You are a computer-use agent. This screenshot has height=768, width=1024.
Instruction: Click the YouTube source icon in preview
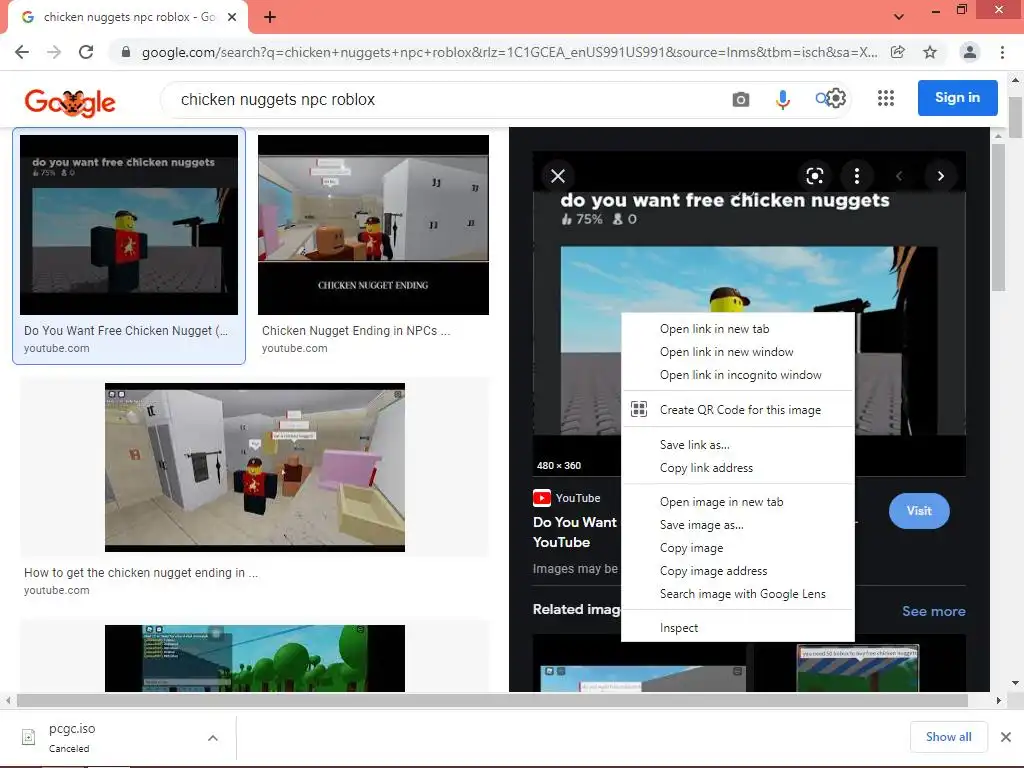[542, 498]
